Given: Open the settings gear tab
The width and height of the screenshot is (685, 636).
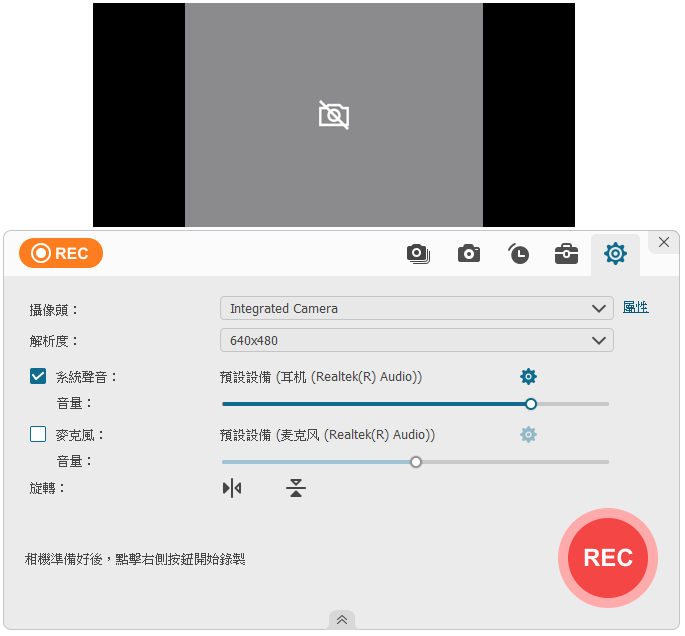Looking at the screenshot, I should (615, 254).
